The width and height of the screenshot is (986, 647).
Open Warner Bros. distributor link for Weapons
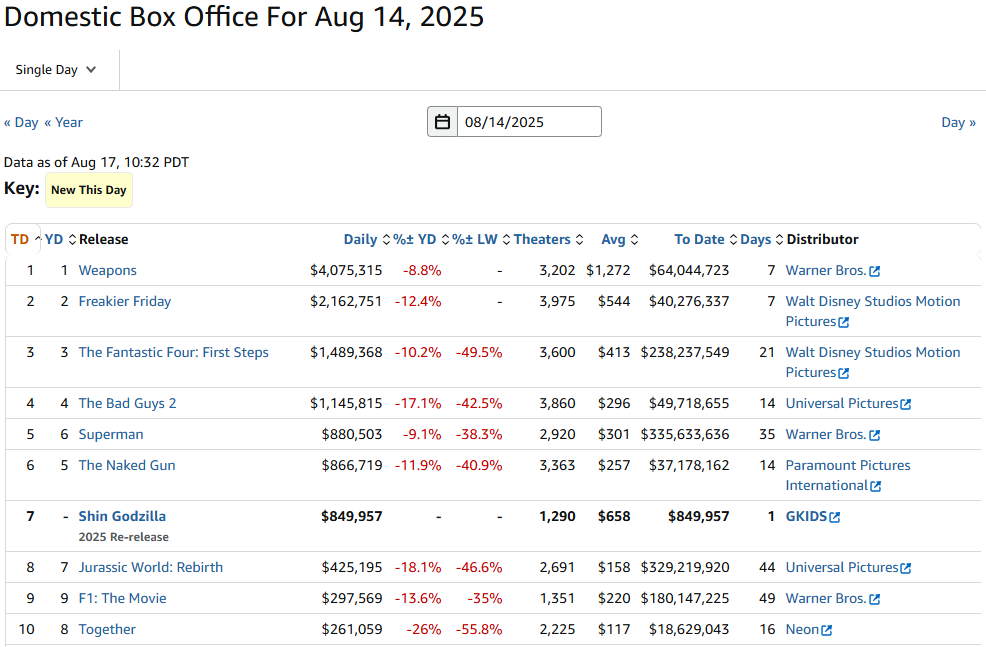pos(826,270)
